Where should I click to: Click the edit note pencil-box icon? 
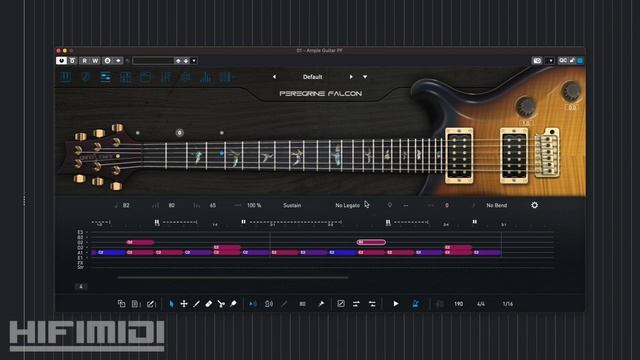click(151, 304)
